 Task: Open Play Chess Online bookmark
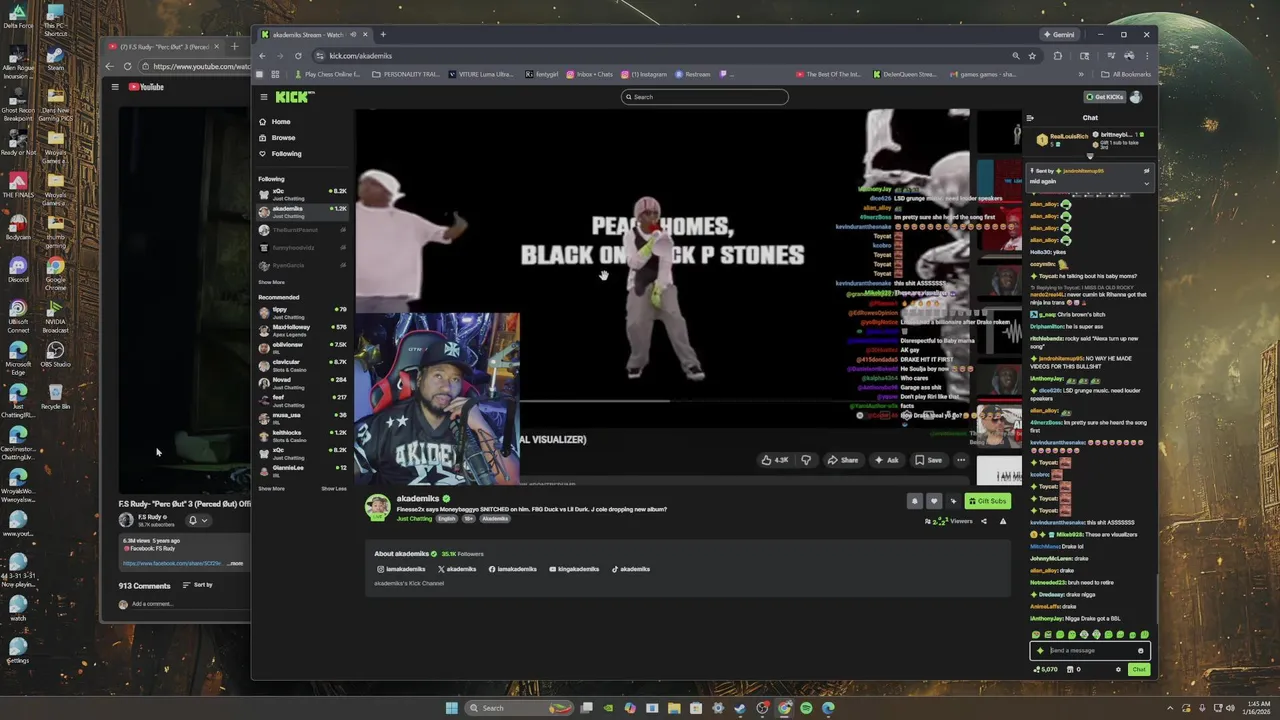pos(328,74)
